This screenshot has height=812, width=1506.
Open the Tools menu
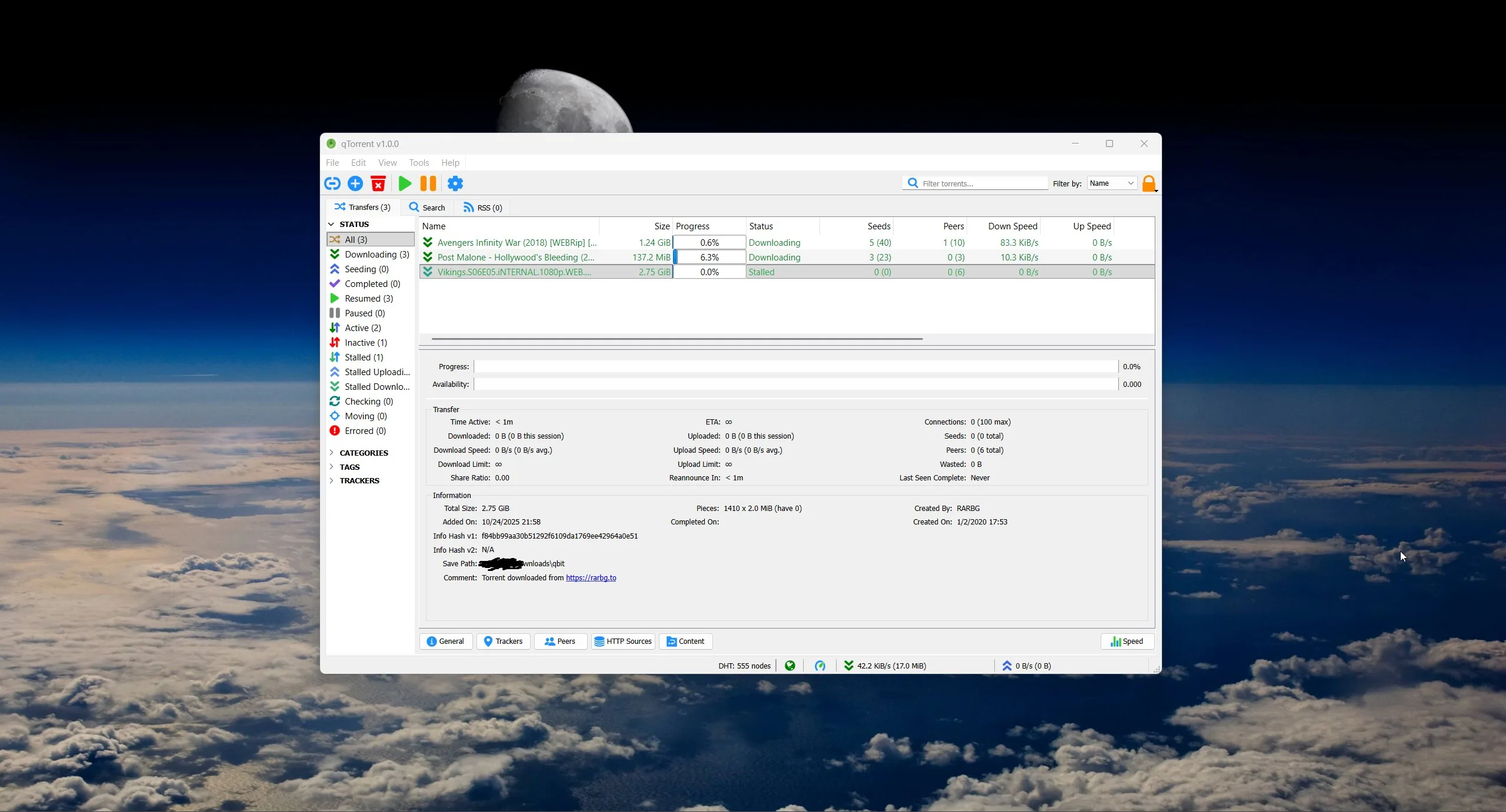pyautogui.click(x=419, y=163)
